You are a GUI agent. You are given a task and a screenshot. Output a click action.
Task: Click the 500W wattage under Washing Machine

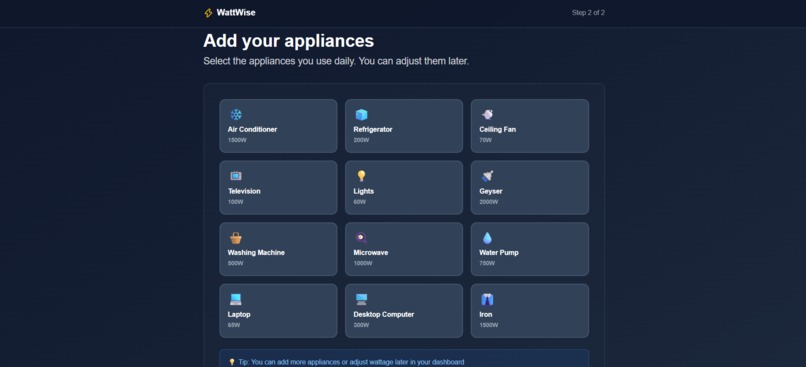tap(235, 264)
